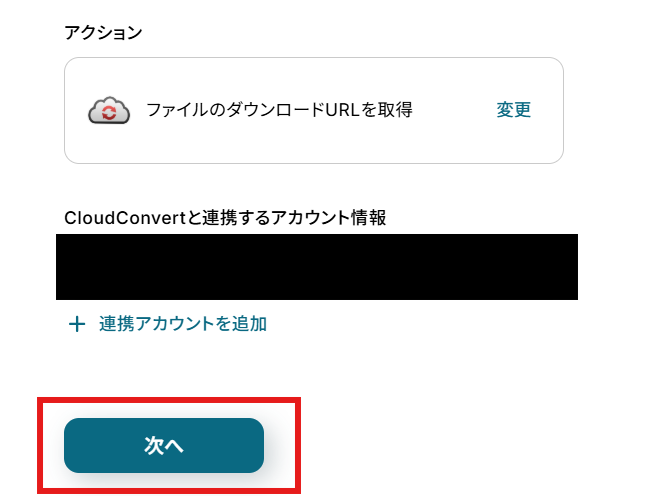Add a linked account with plus sign
Image resolution: width=646 pixels, height=496 pixels.
pos(77,324)
